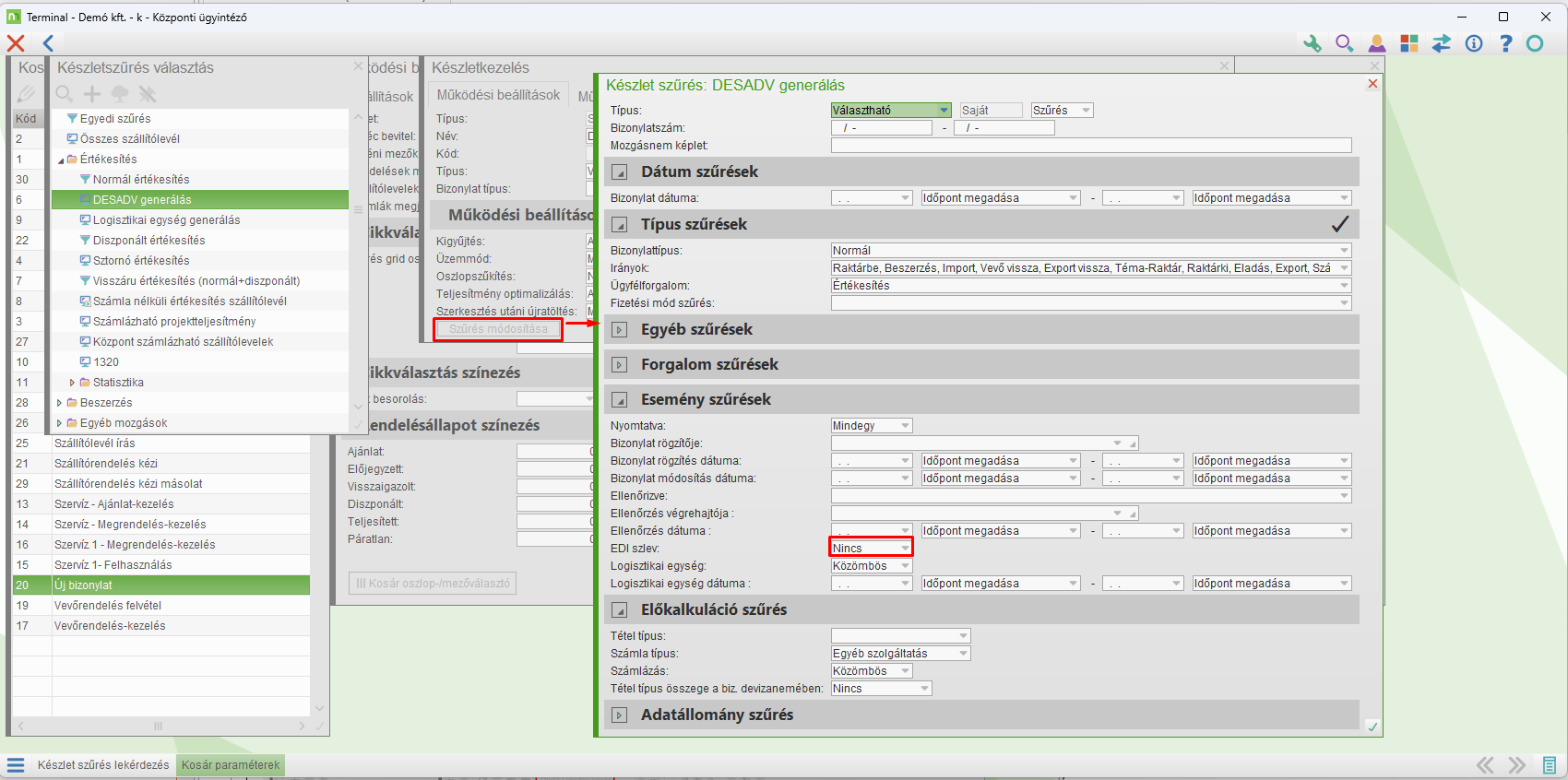Viewport: 1568px width, 780px height.
Task: Close the Készletszűrés választás panel
Action: [359, 66]
